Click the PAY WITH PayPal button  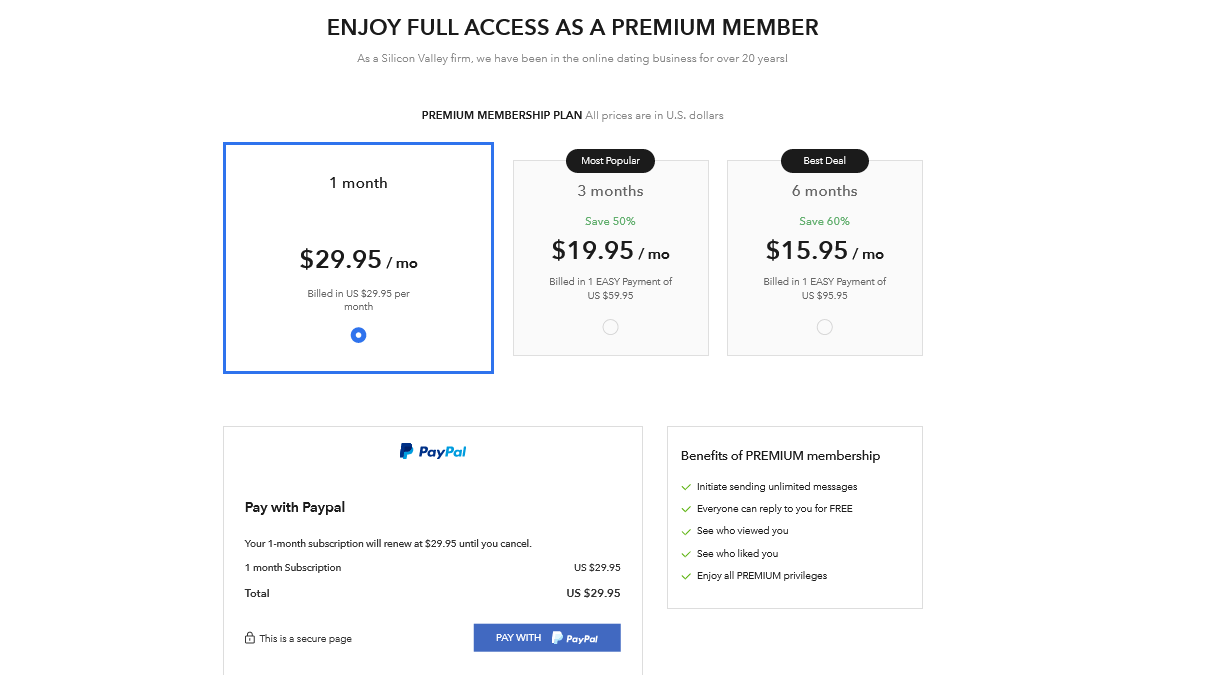pos(547,638)
